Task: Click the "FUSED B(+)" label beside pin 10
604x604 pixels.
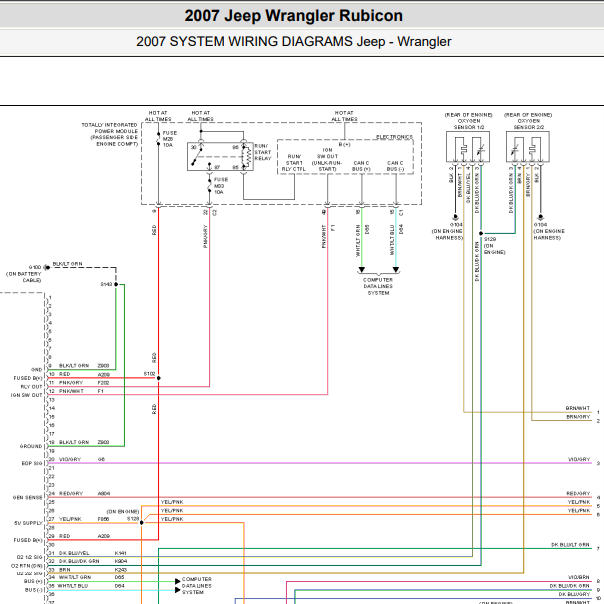Action: point(28,378)
